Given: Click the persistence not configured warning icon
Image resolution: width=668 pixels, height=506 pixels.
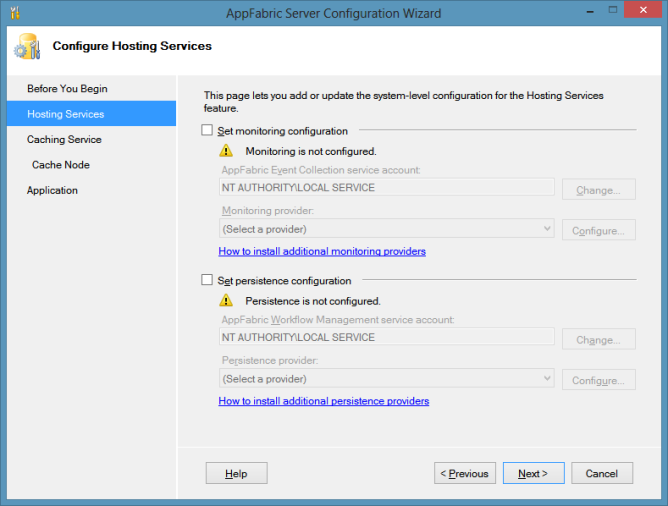Looking at the screenshot, I should coord(227,300).
